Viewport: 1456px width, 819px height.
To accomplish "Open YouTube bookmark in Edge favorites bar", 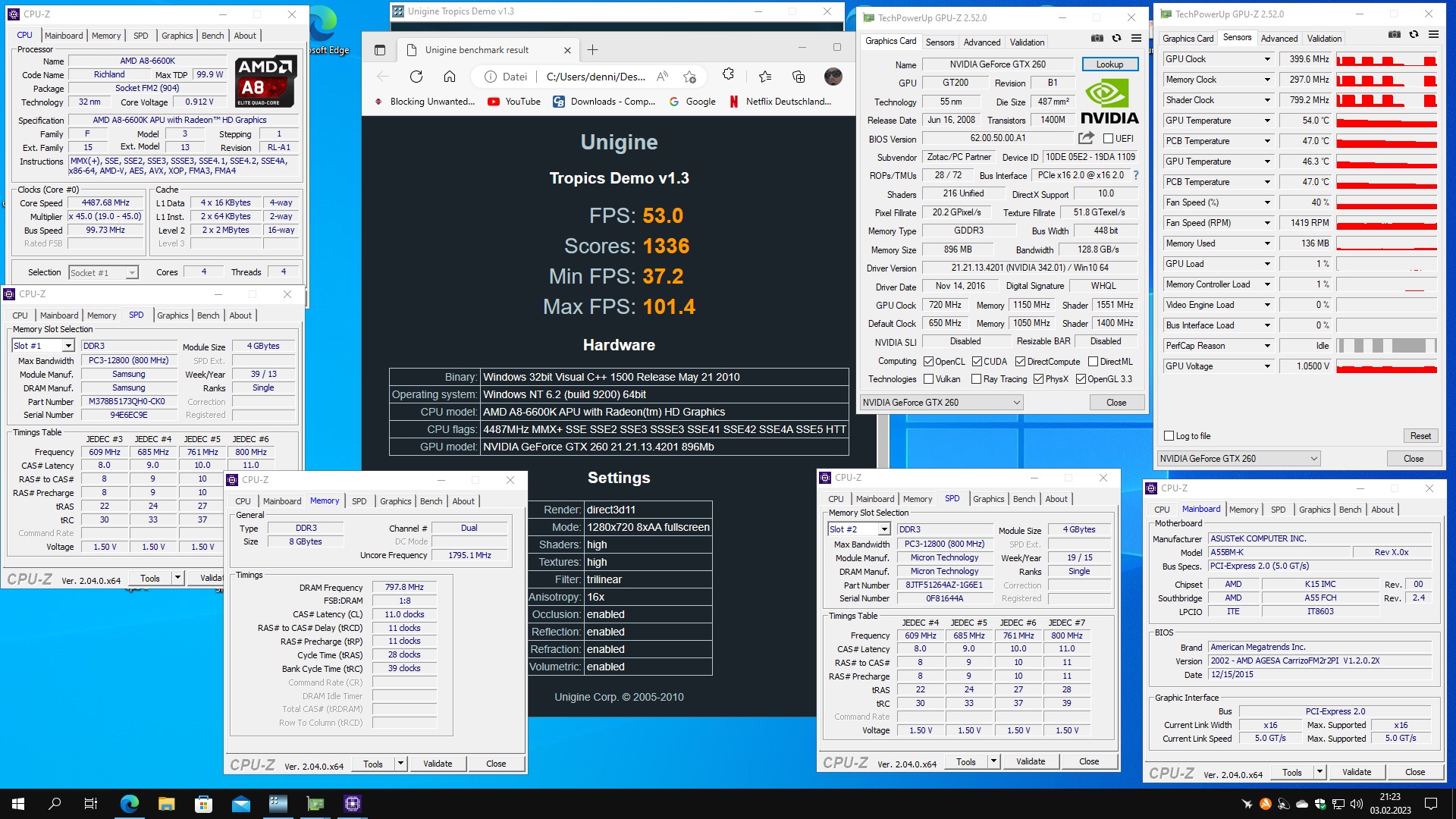I will 514,102.
